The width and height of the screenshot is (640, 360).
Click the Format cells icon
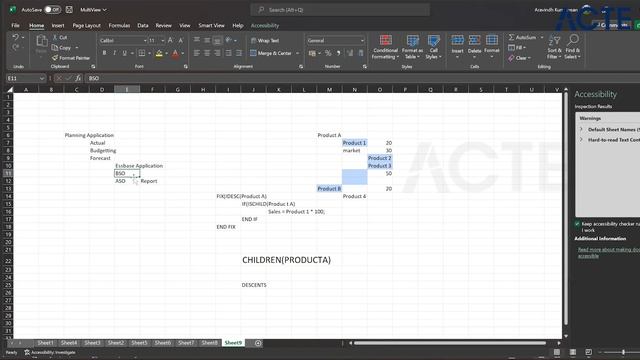492,40
